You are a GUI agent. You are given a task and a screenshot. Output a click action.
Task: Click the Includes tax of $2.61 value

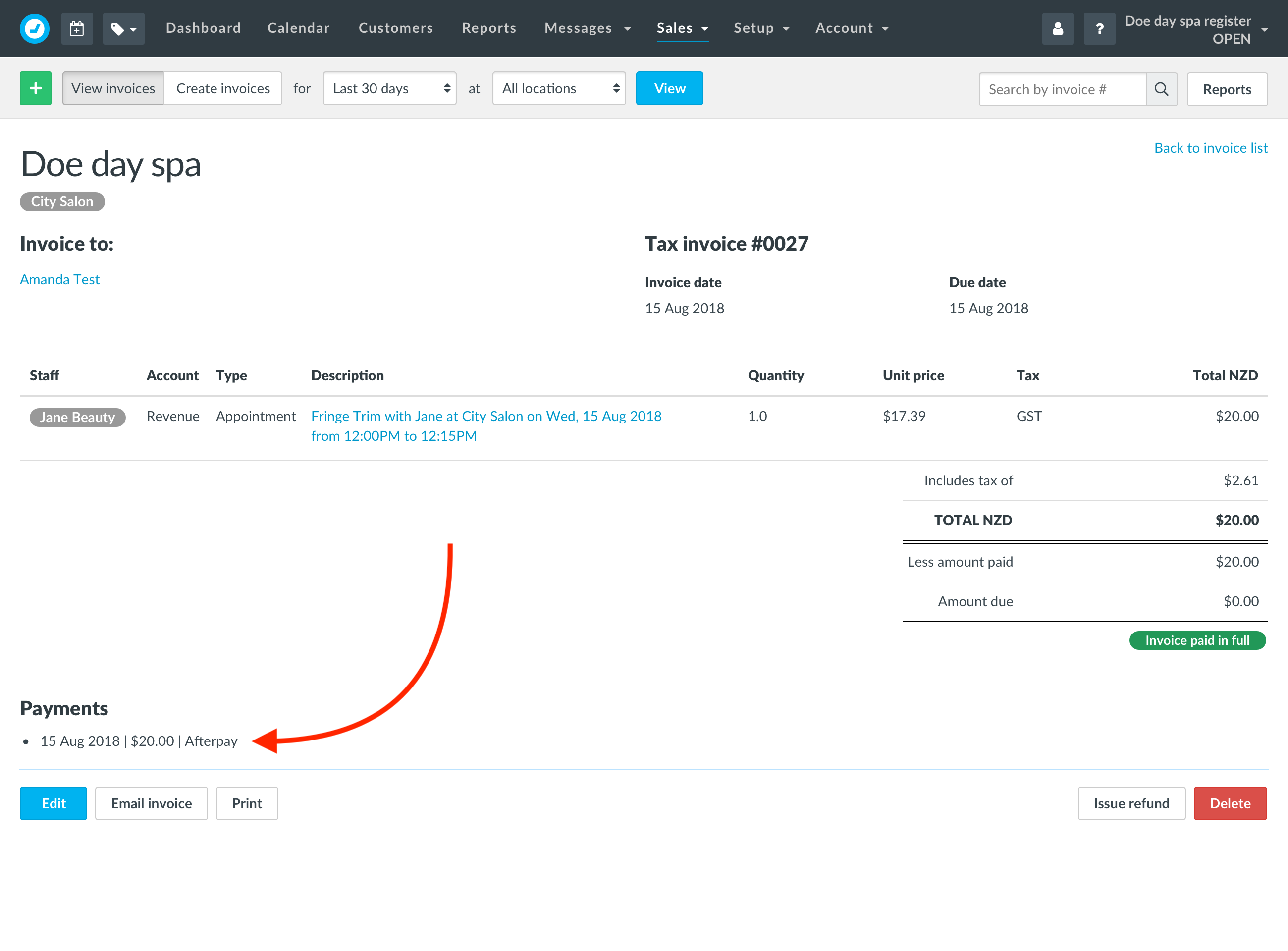(1241, 480)
